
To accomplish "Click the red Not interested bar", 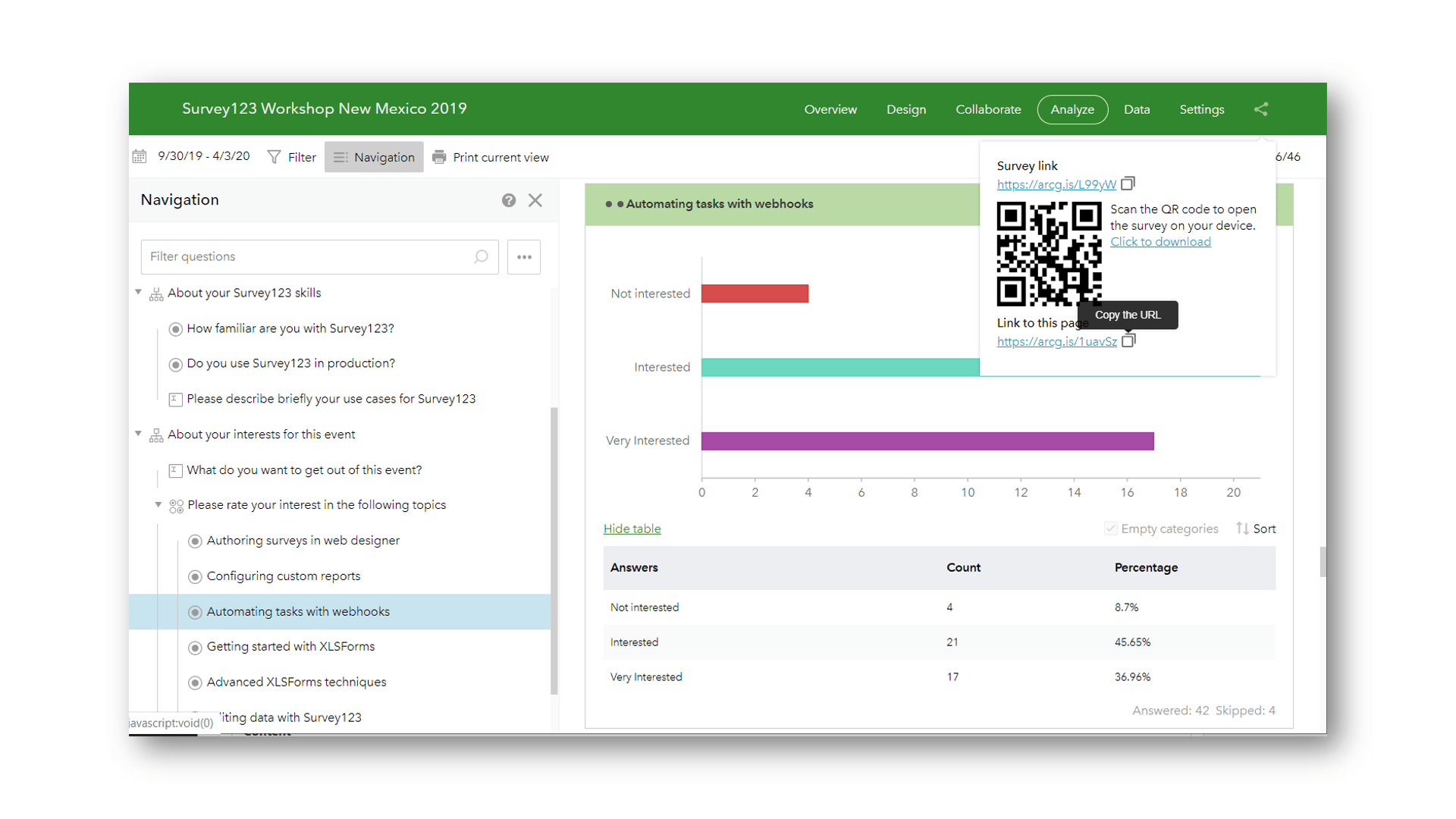I will [x=755, y=293].
